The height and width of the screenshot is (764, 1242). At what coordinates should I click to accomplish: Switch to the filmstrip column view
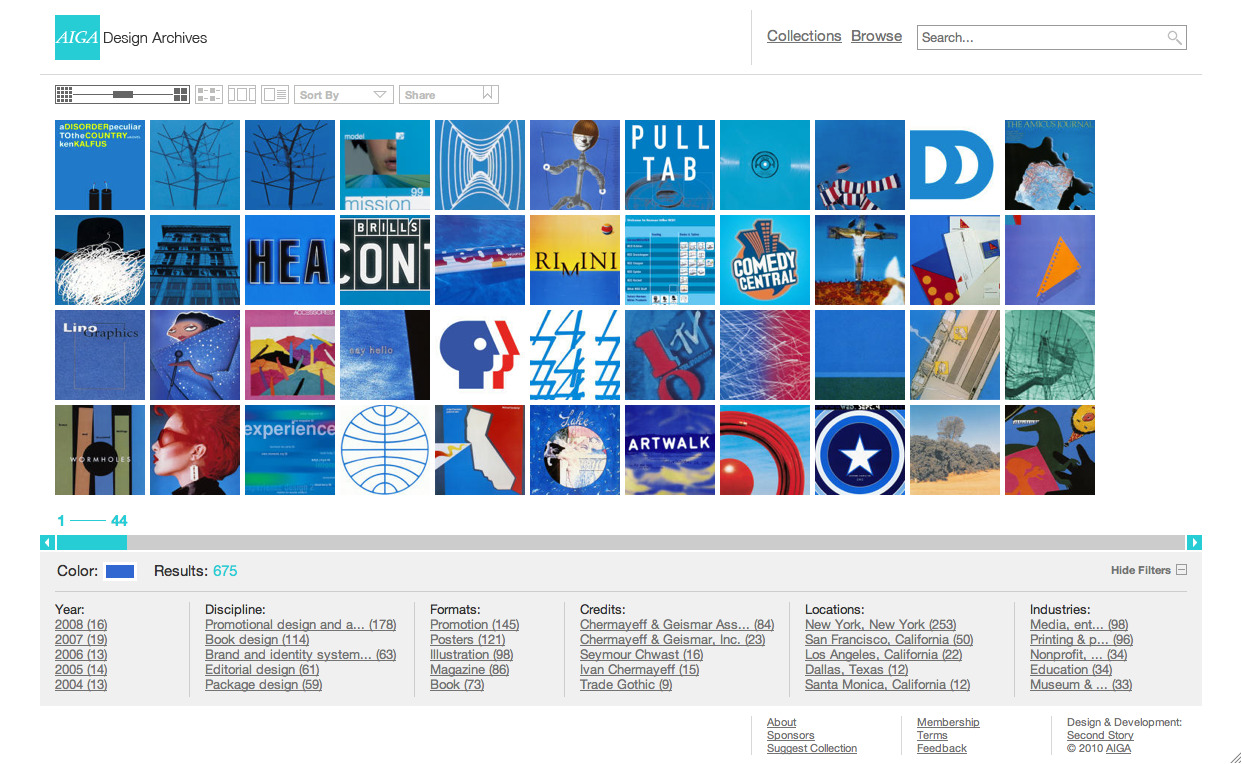point(242,94)
